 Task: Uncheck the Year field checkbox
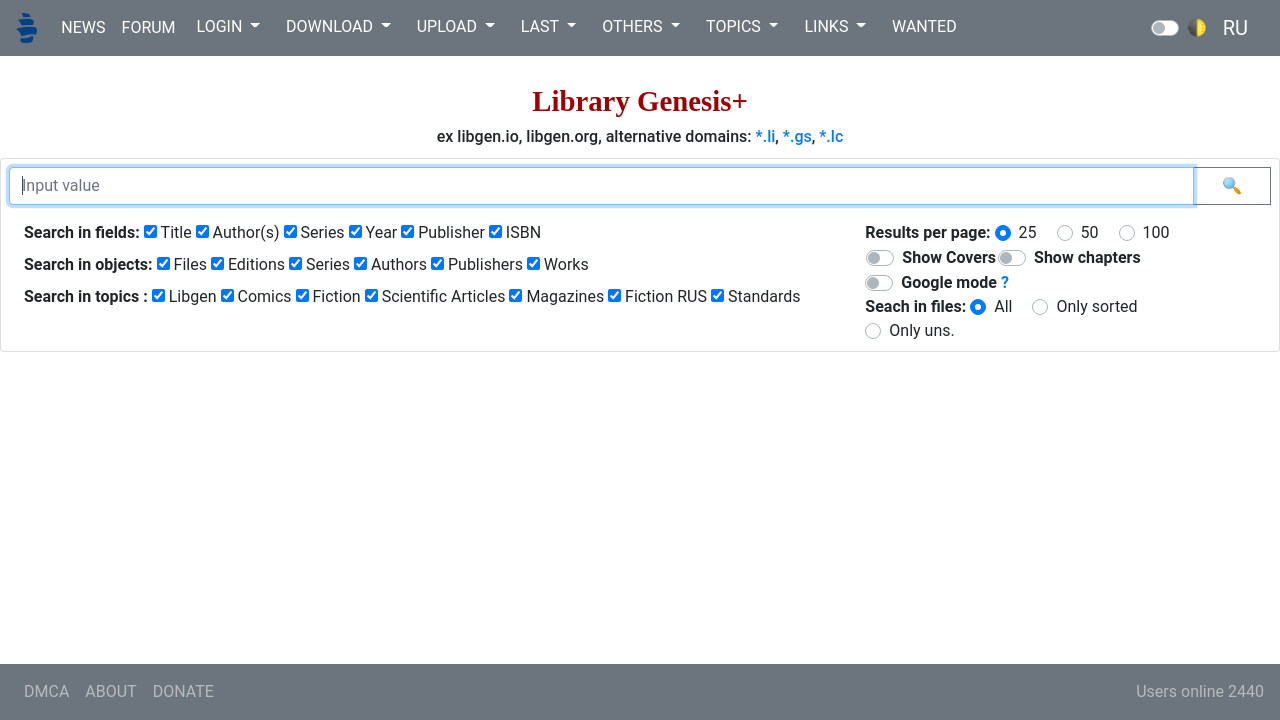point(355,232)
